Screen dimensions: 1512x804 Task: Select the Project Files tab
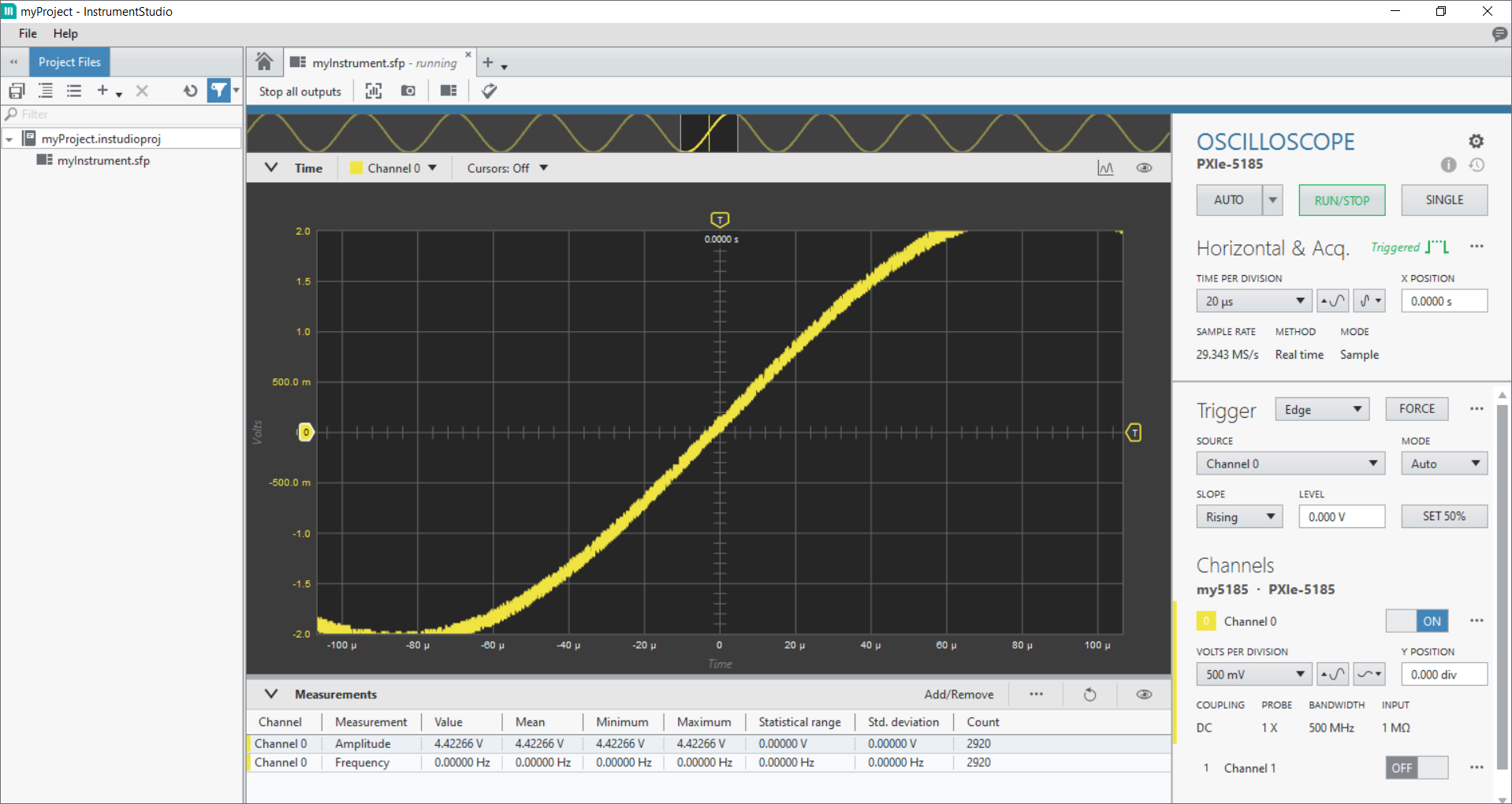69,61
